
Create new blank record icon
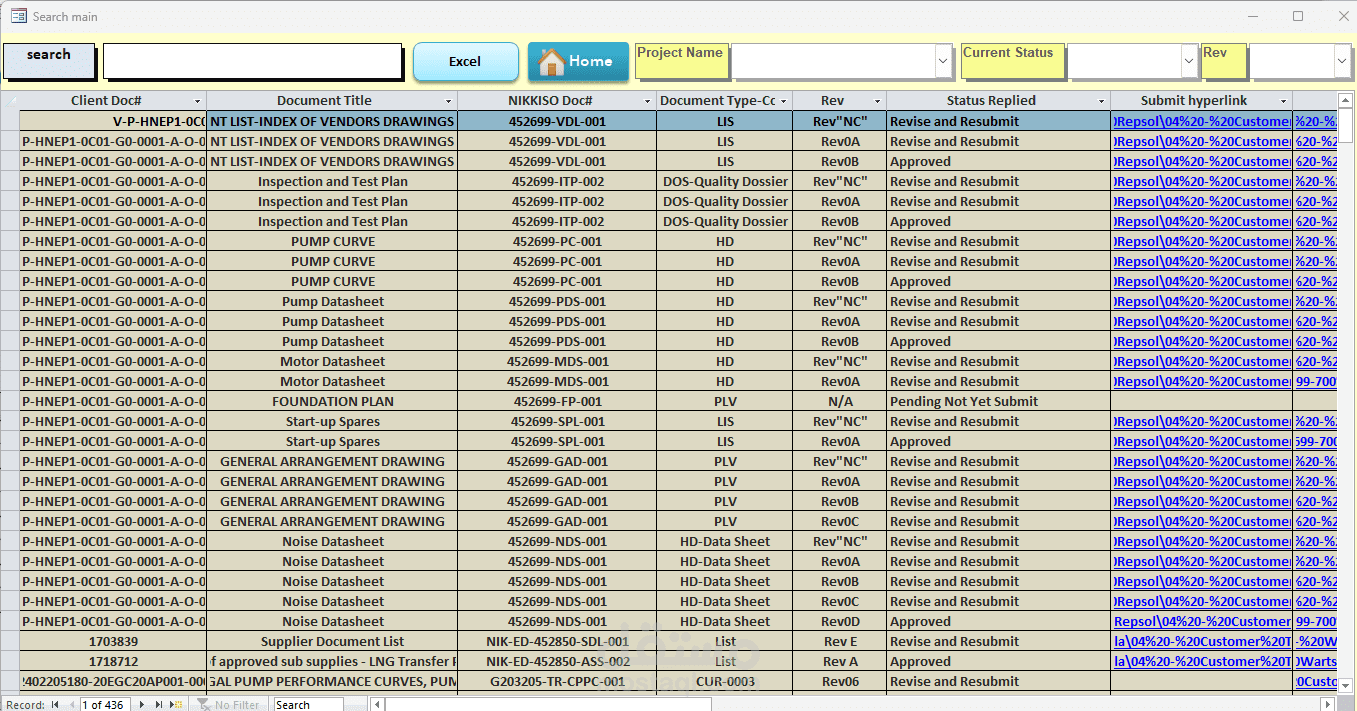click(x=176, y=705)
